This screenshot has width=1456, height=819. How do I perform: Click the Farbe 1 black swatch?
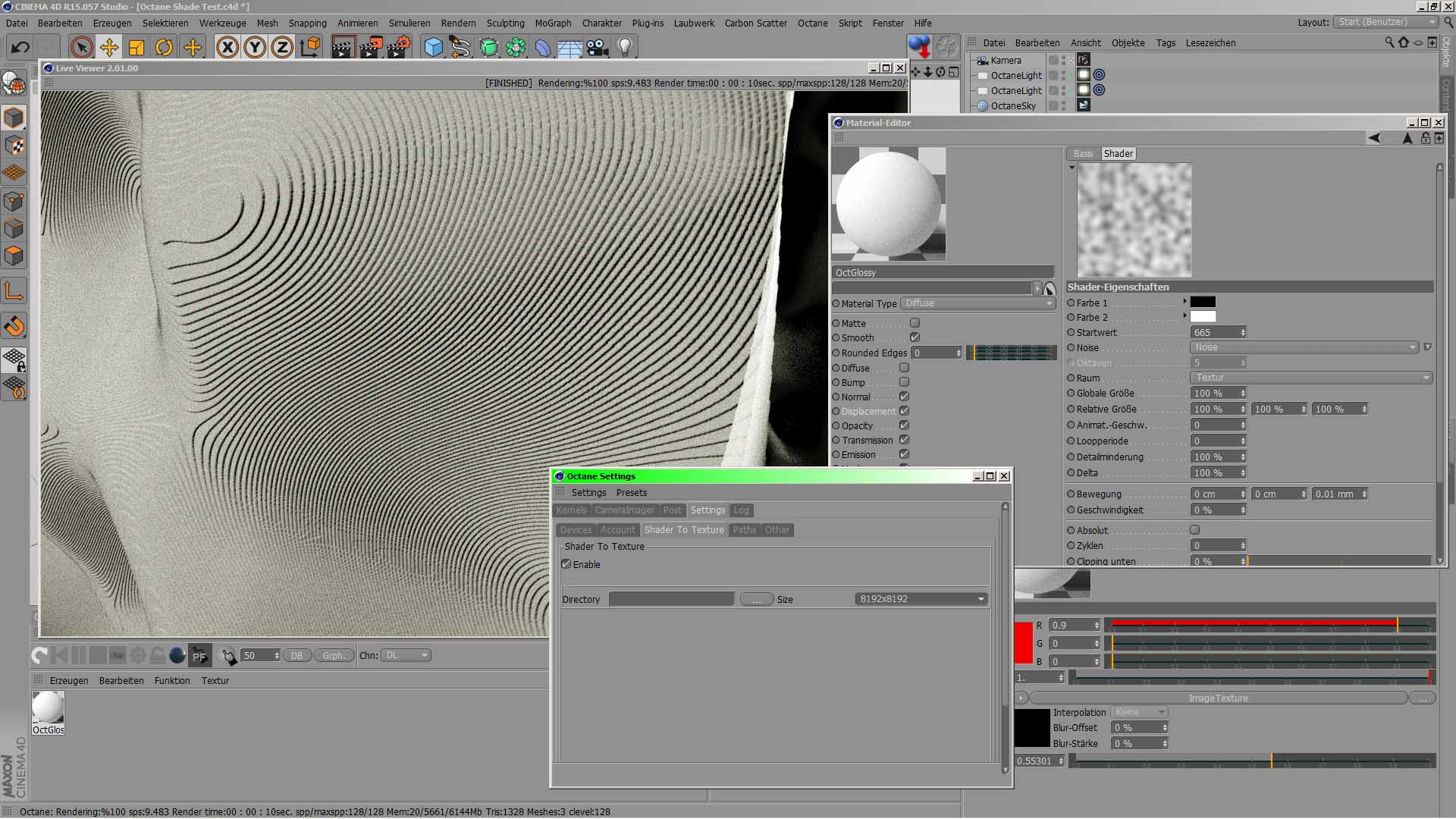[x=1203, y=303]
